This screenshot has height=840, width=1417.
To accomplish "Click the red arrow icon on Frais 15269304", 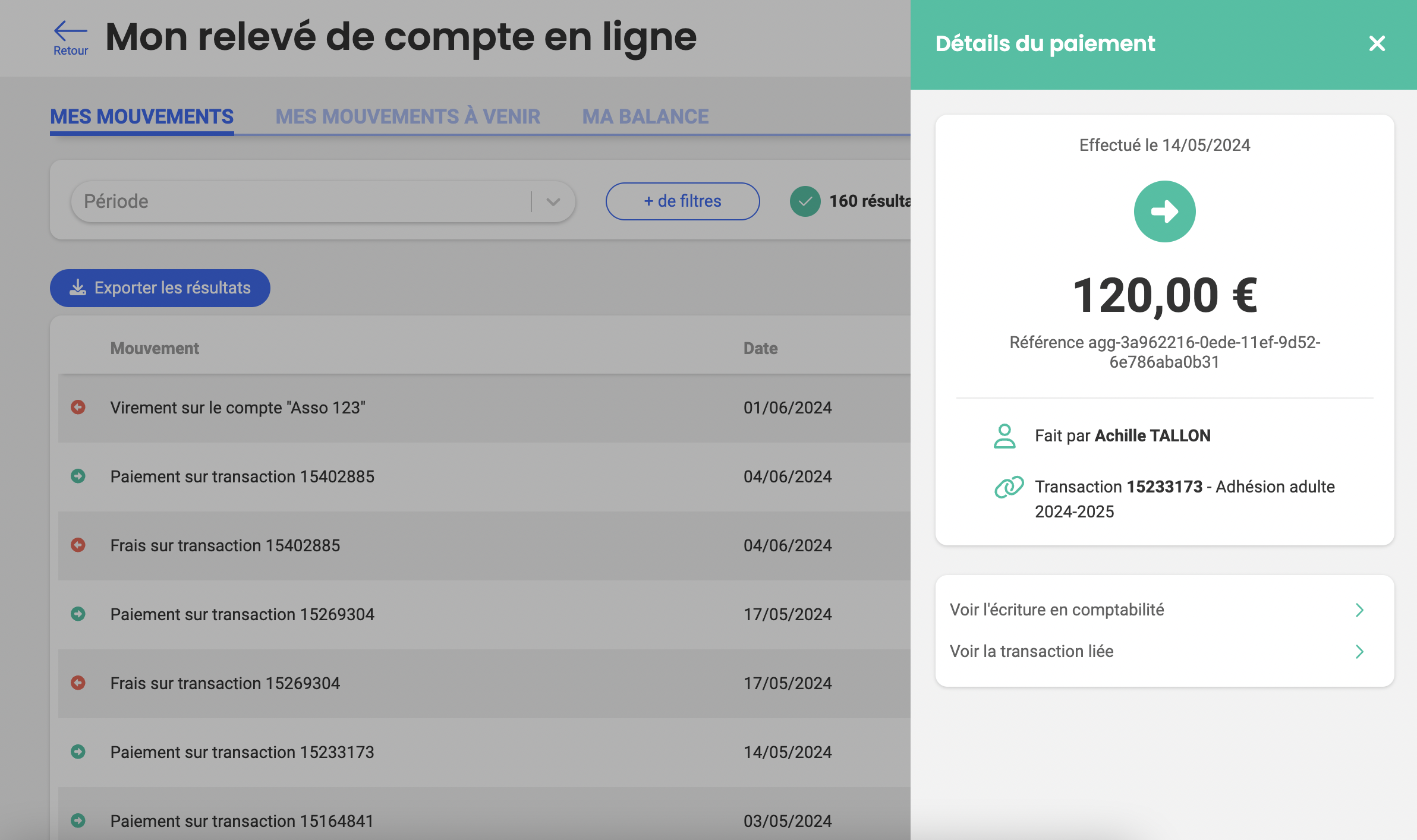I will [78, 683].
